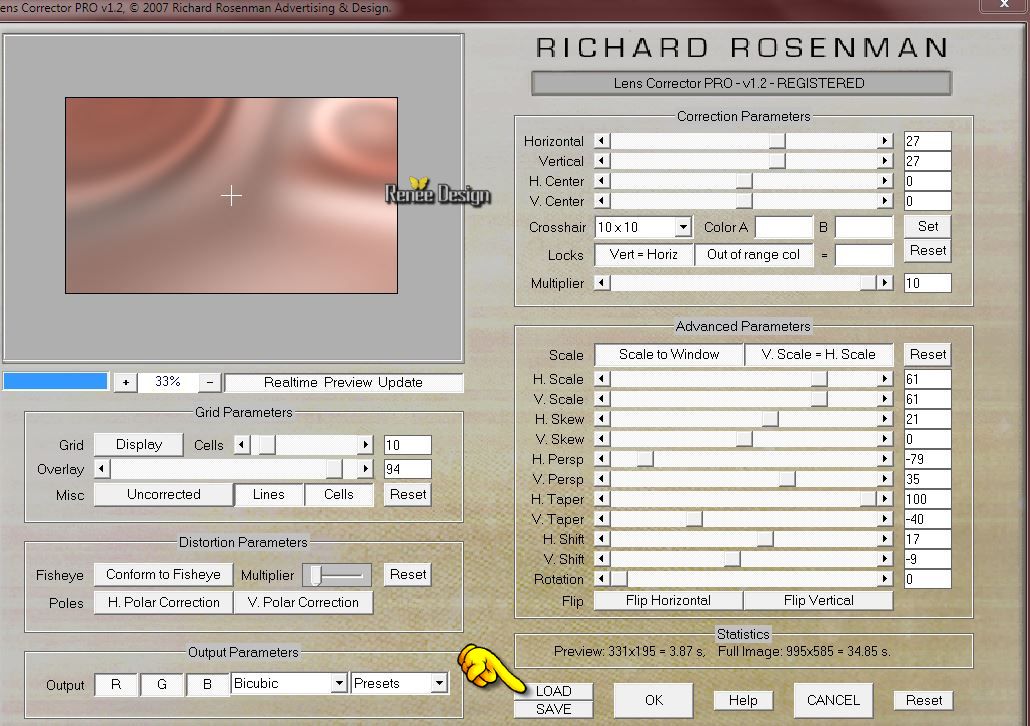Click Set in Correction Parameters

[928, 227]
